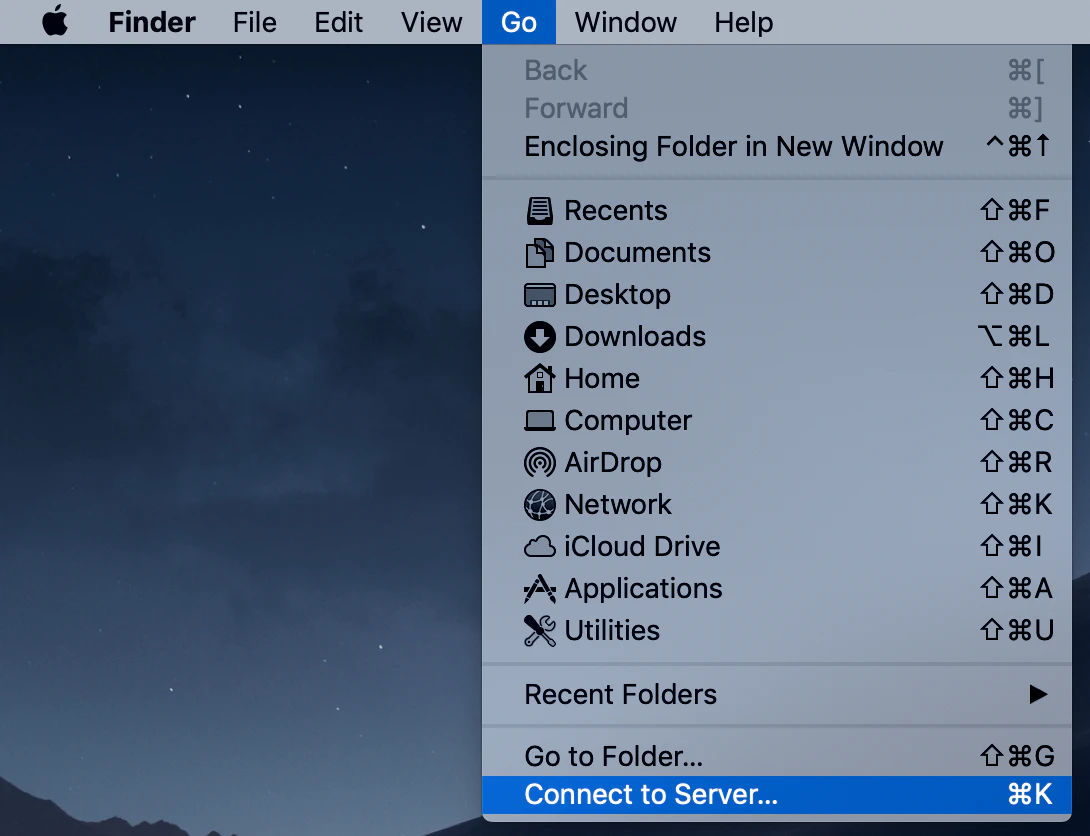Click the Network globe icon
Screen dimensions: 1090x836
tap(539, 505)
